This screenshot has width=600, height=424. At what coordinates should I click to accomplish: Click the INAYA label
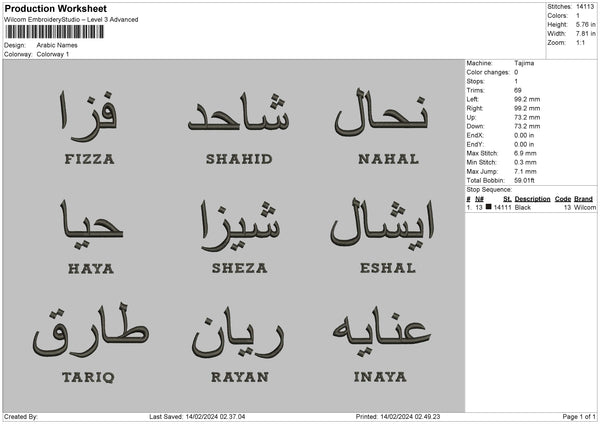pos(380,377)
